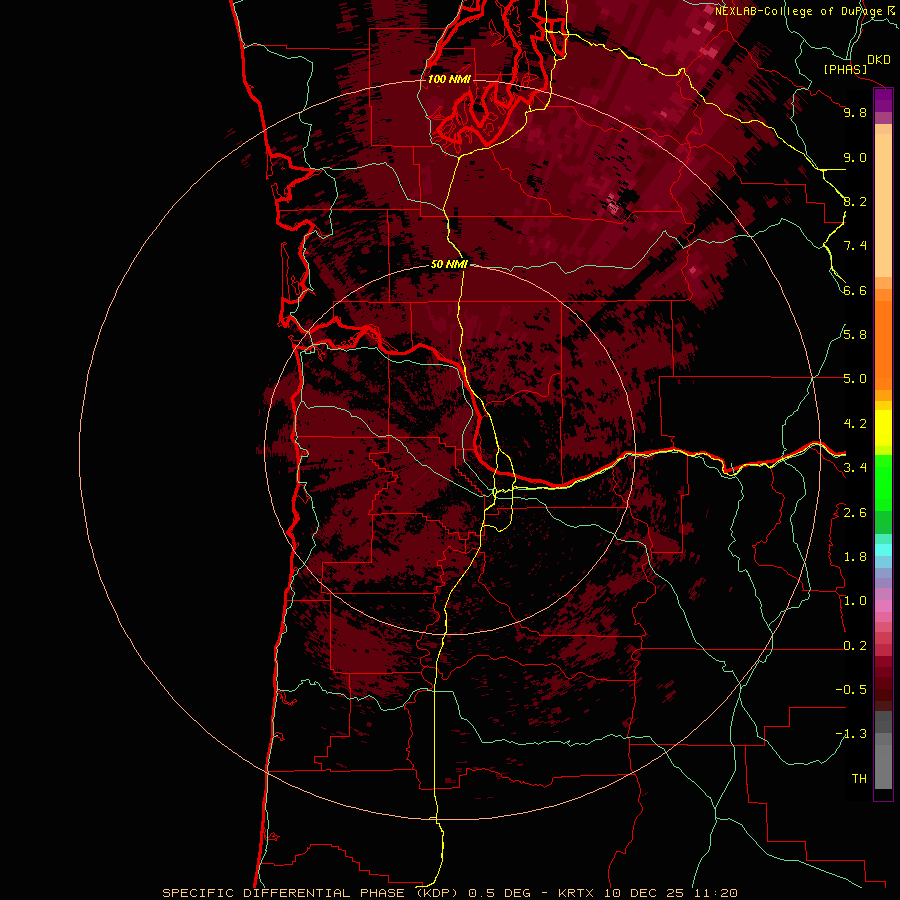Click the 50 NMI range ring label
The width and height of the screenshot is (900, 900).
click(449, 264)
